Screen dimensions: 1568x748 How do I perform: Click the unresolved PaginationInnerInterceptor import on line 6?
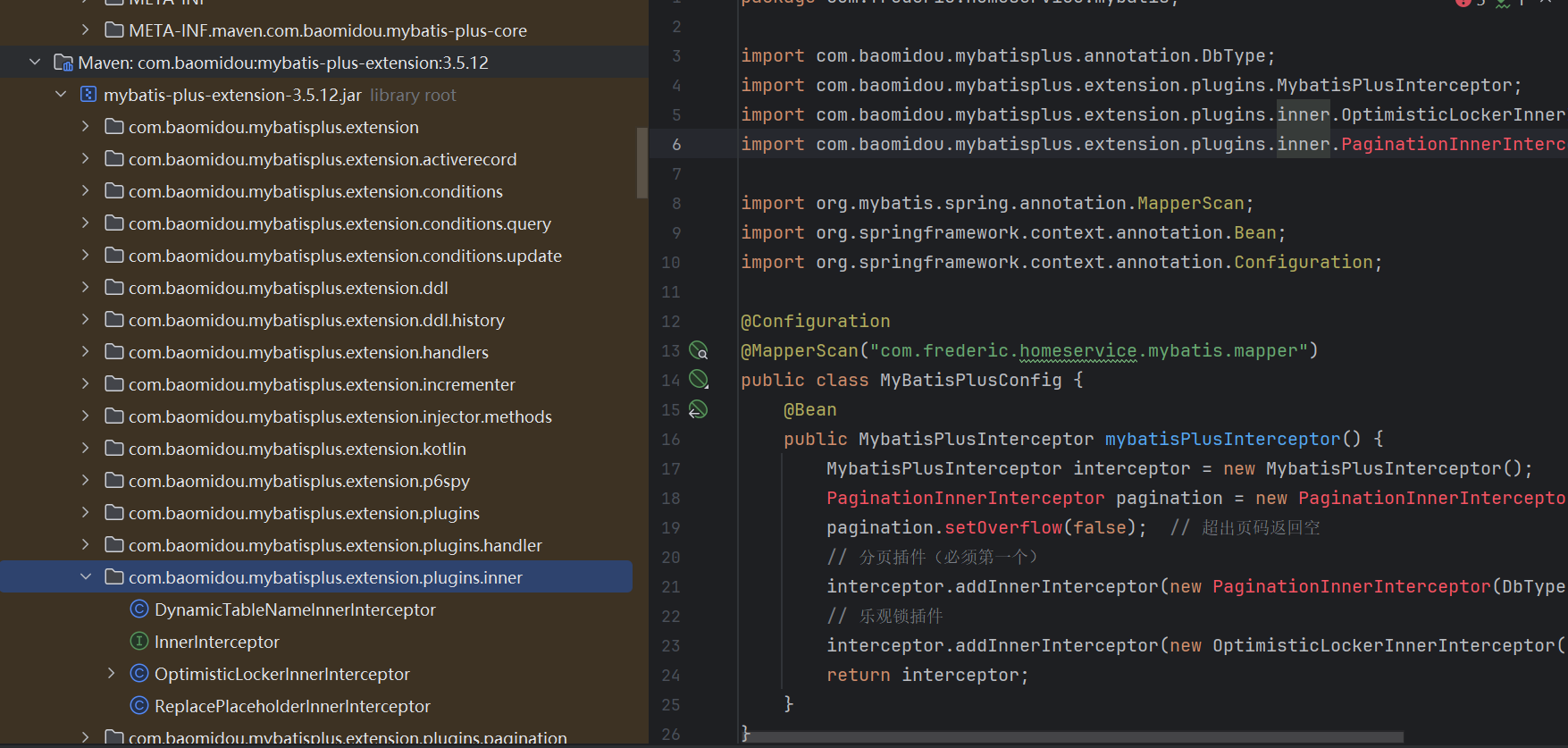coord(1454,144)
